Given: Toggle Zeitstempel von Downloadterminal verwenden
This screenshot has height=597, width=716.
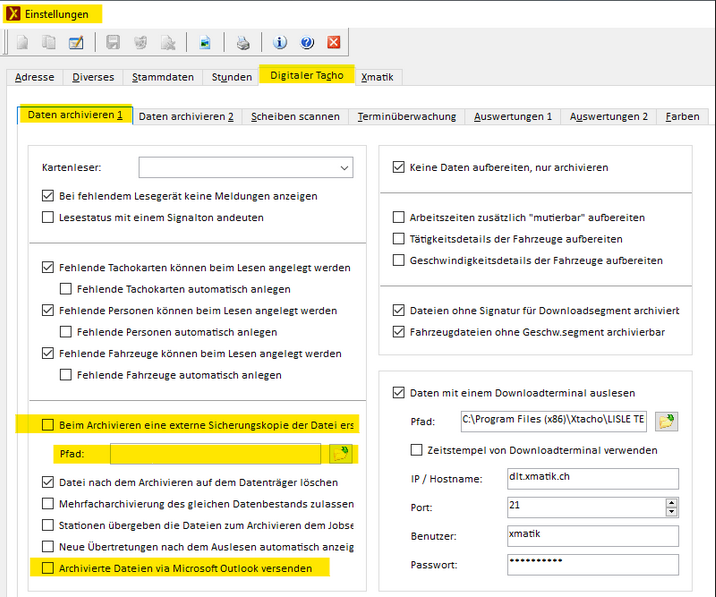Looking at the screenshot, I should click(417, 450).
